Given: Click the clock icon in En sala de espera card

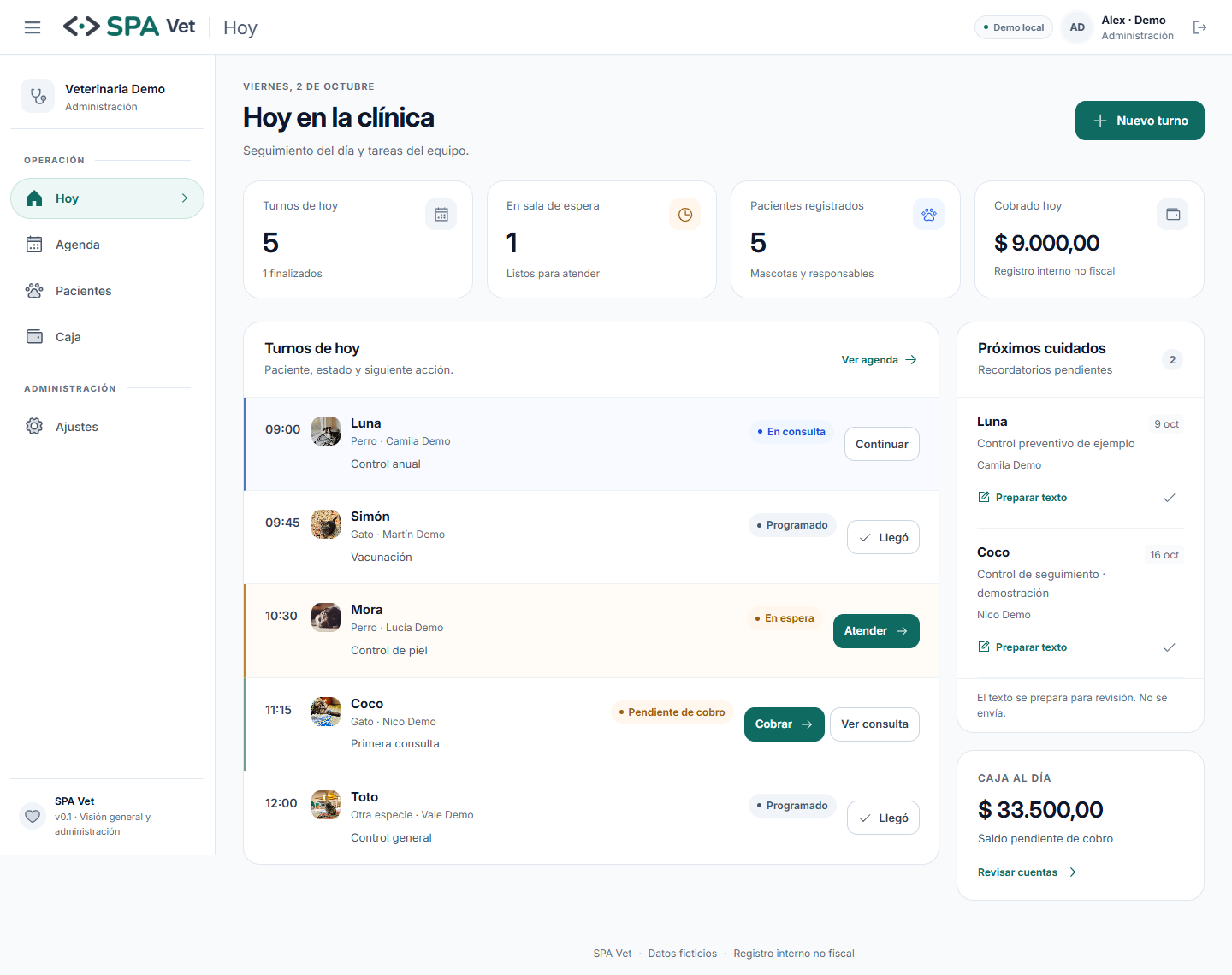Looking at the screenshot, I should 685,215.
